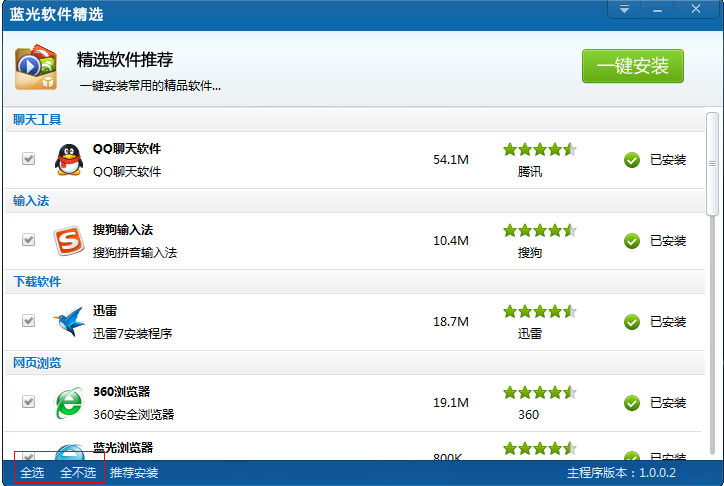
Task: Click the green installed check for 360浏览器
Action: click(x=632, y=403)
